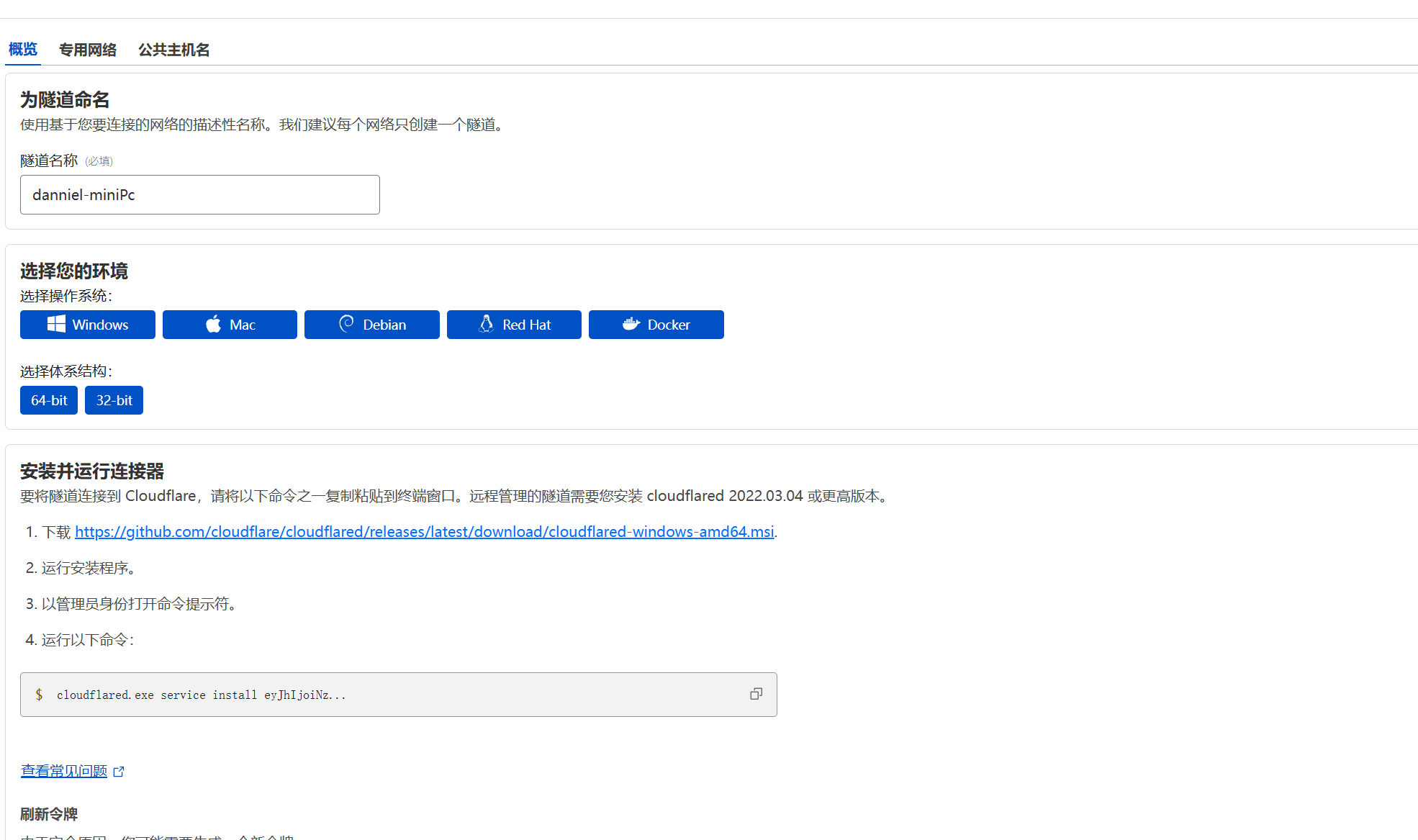Click the 隧道名称 field label

(x=49, y=161)
